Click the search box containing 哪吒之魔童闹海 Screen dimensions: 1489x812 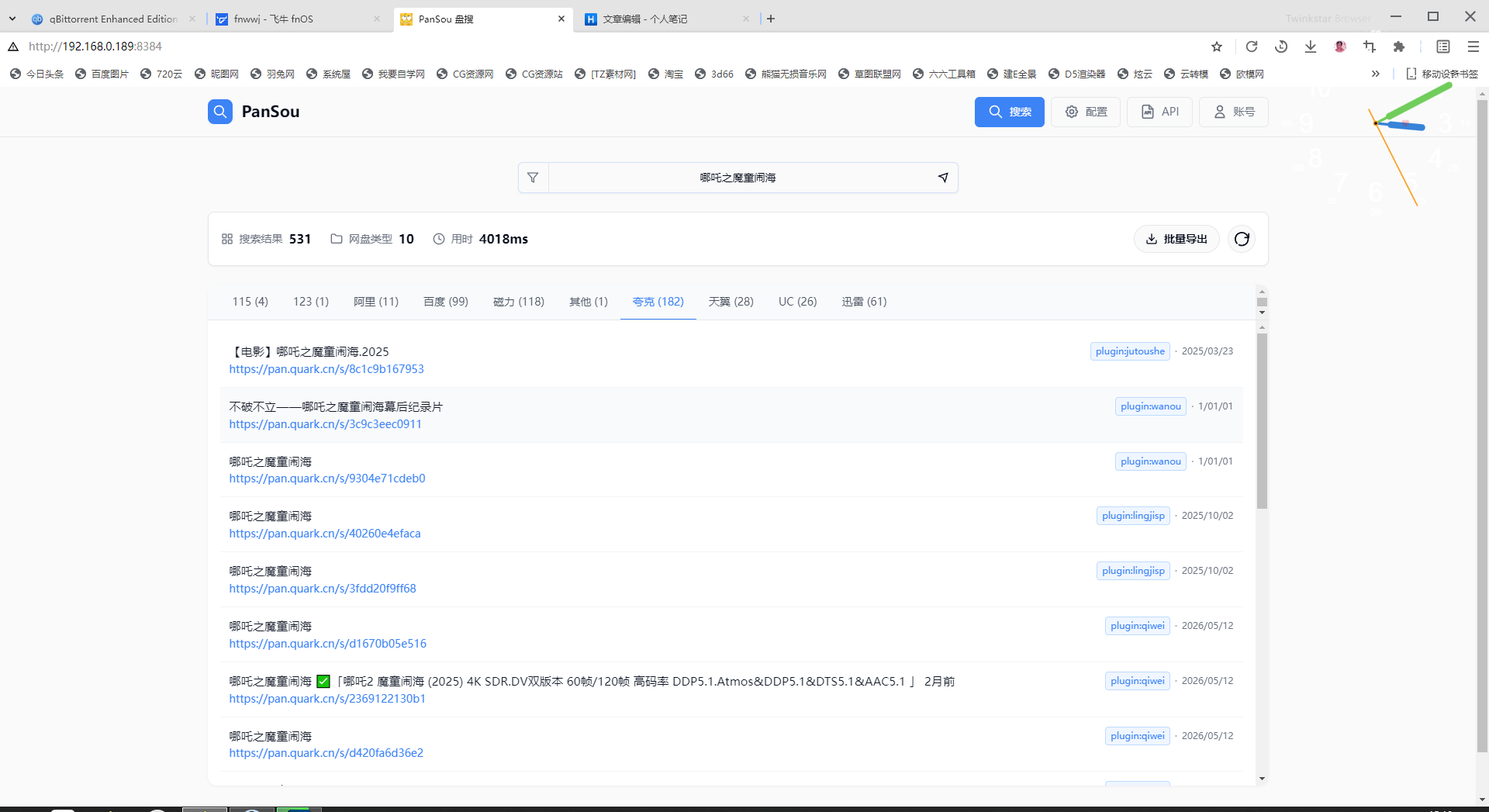[738, 178]
